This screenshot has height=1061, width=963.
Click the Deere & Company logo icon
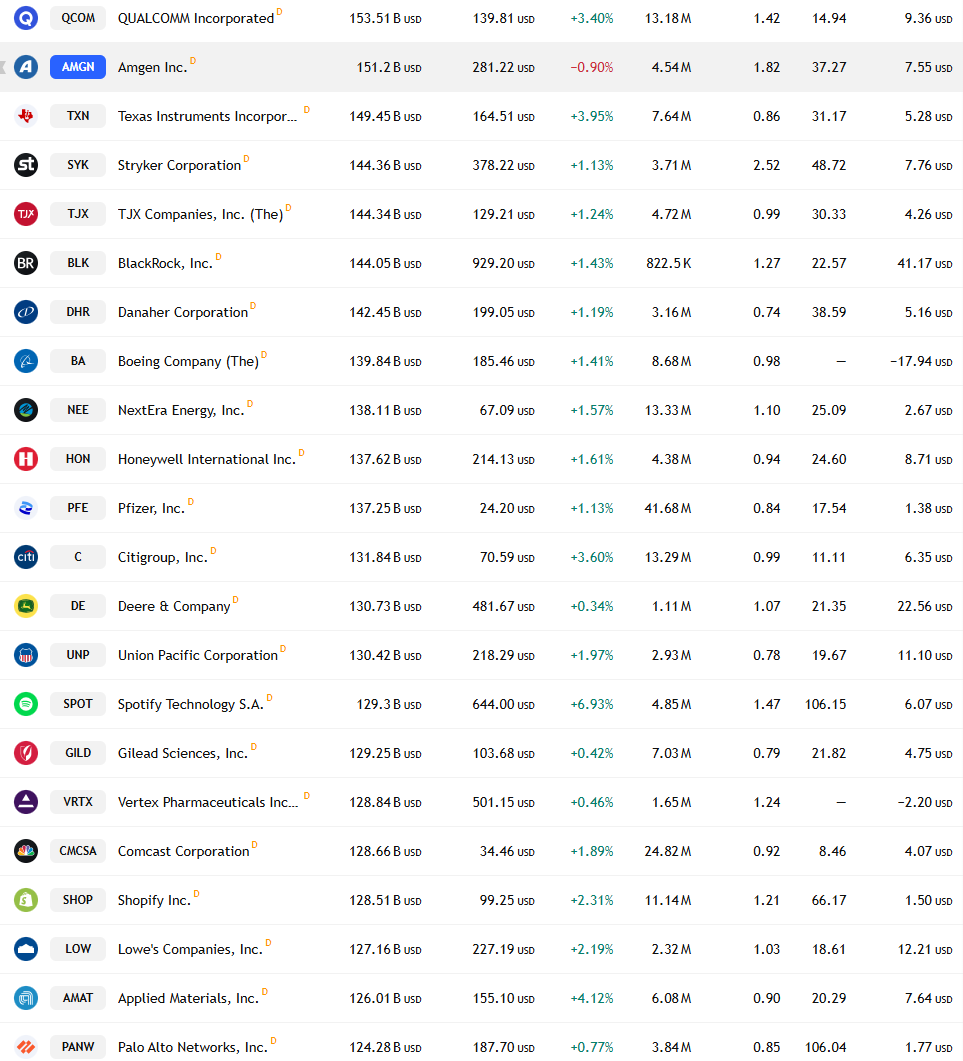[26, 606]
